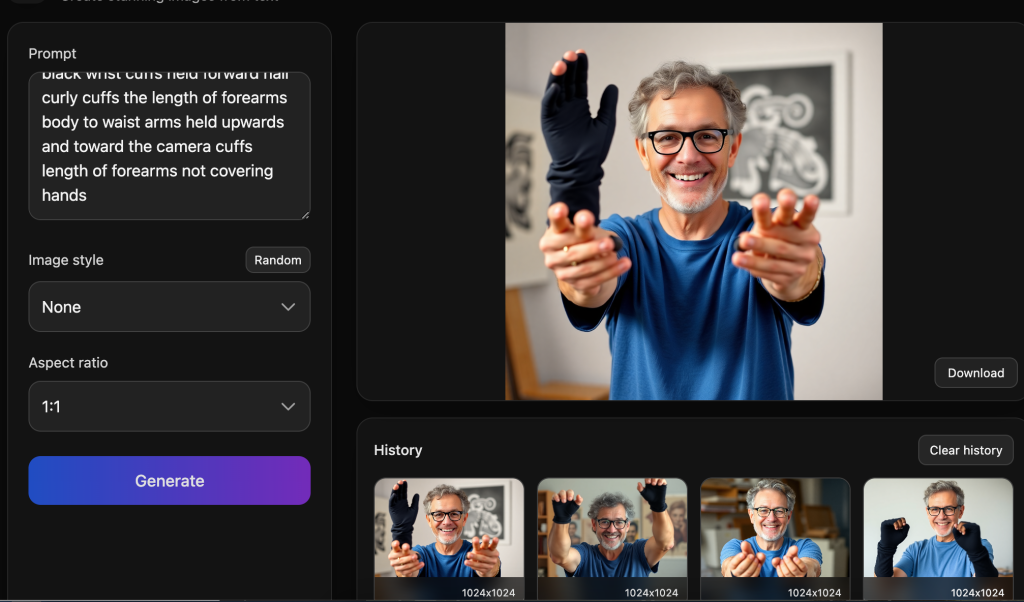Click the prompt box resize handle
Viewport: 1024px width, 602px height.
point(304,213)
